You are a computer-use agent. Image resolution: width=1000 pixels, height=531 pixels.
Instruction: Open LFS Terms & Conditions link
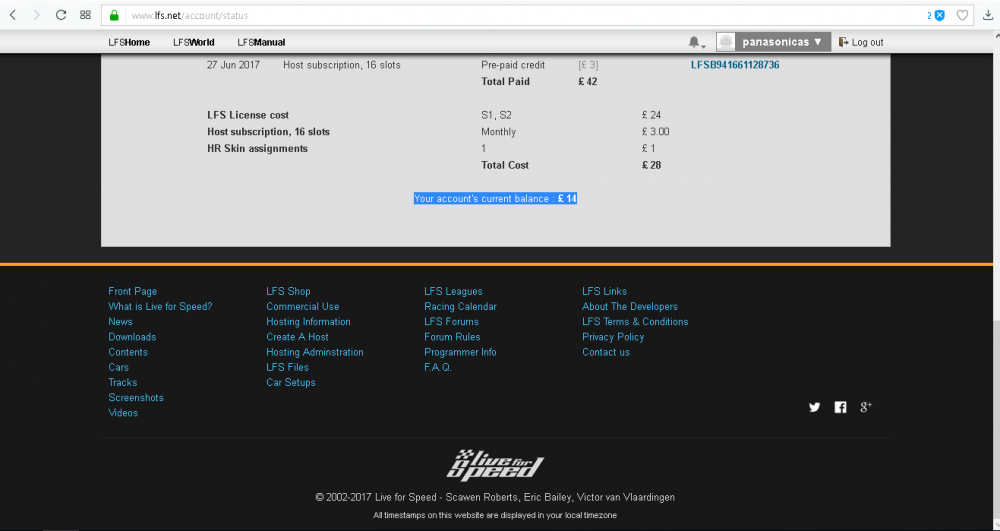pyautogui.click(x=635, y=322)
